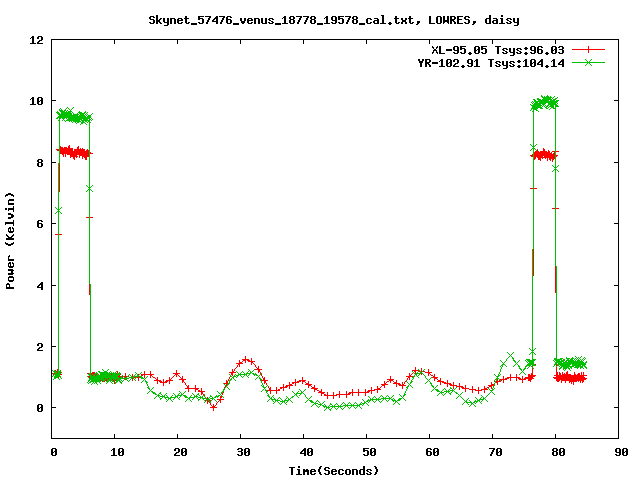This screenshot has width=640, height=480.
Task: Click the y-axis tick label 2
Action: click(40, 347)
